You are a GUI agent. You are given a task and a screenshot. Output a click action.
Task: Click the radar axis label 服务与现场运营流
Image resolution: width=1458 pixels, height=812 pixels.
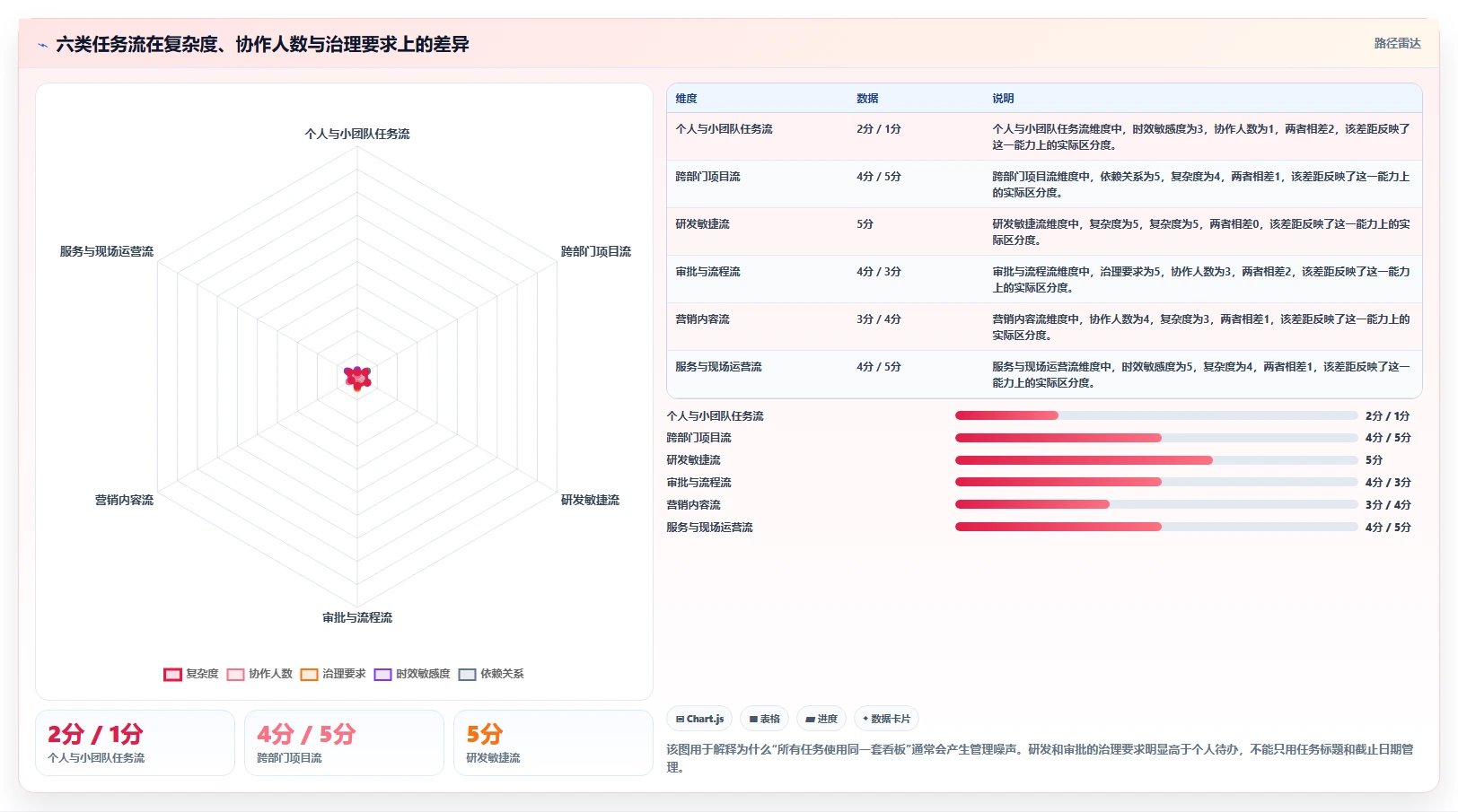coord(107,251)
